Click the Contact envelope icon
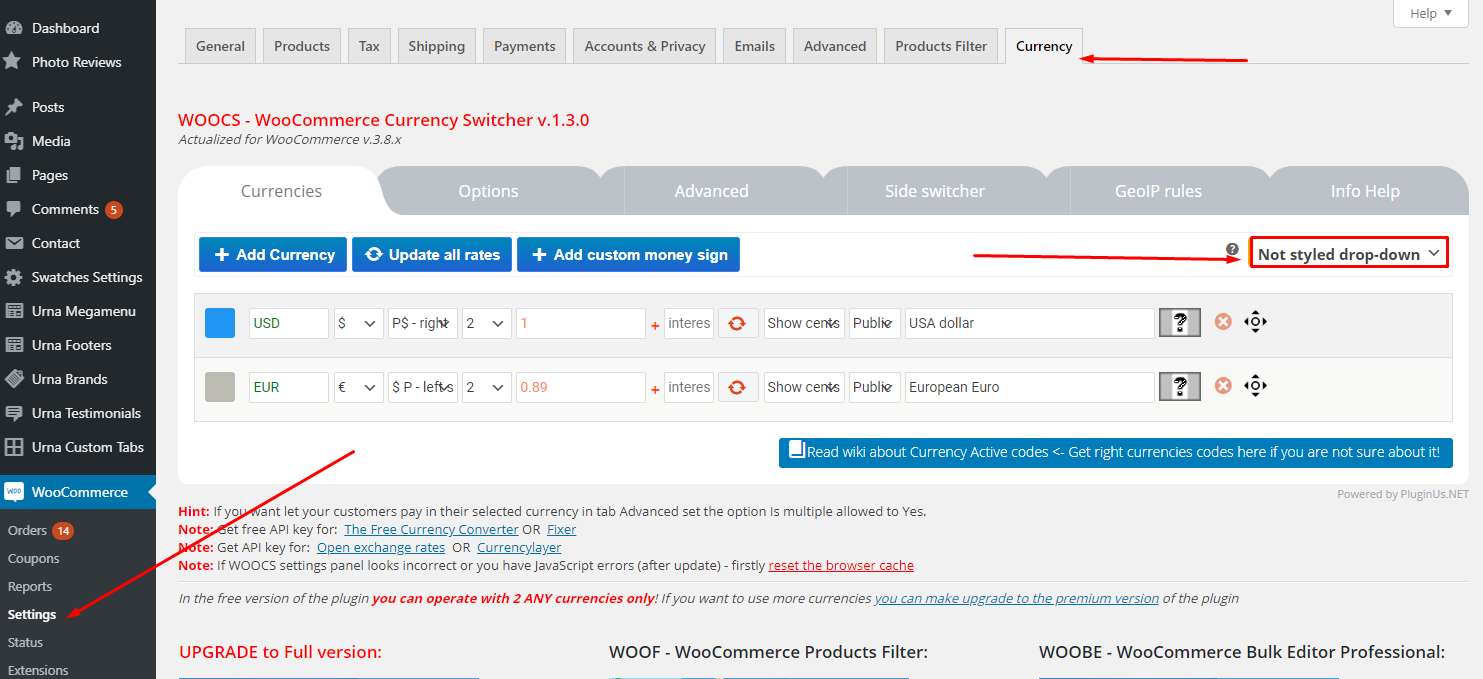 coord(13,243)
